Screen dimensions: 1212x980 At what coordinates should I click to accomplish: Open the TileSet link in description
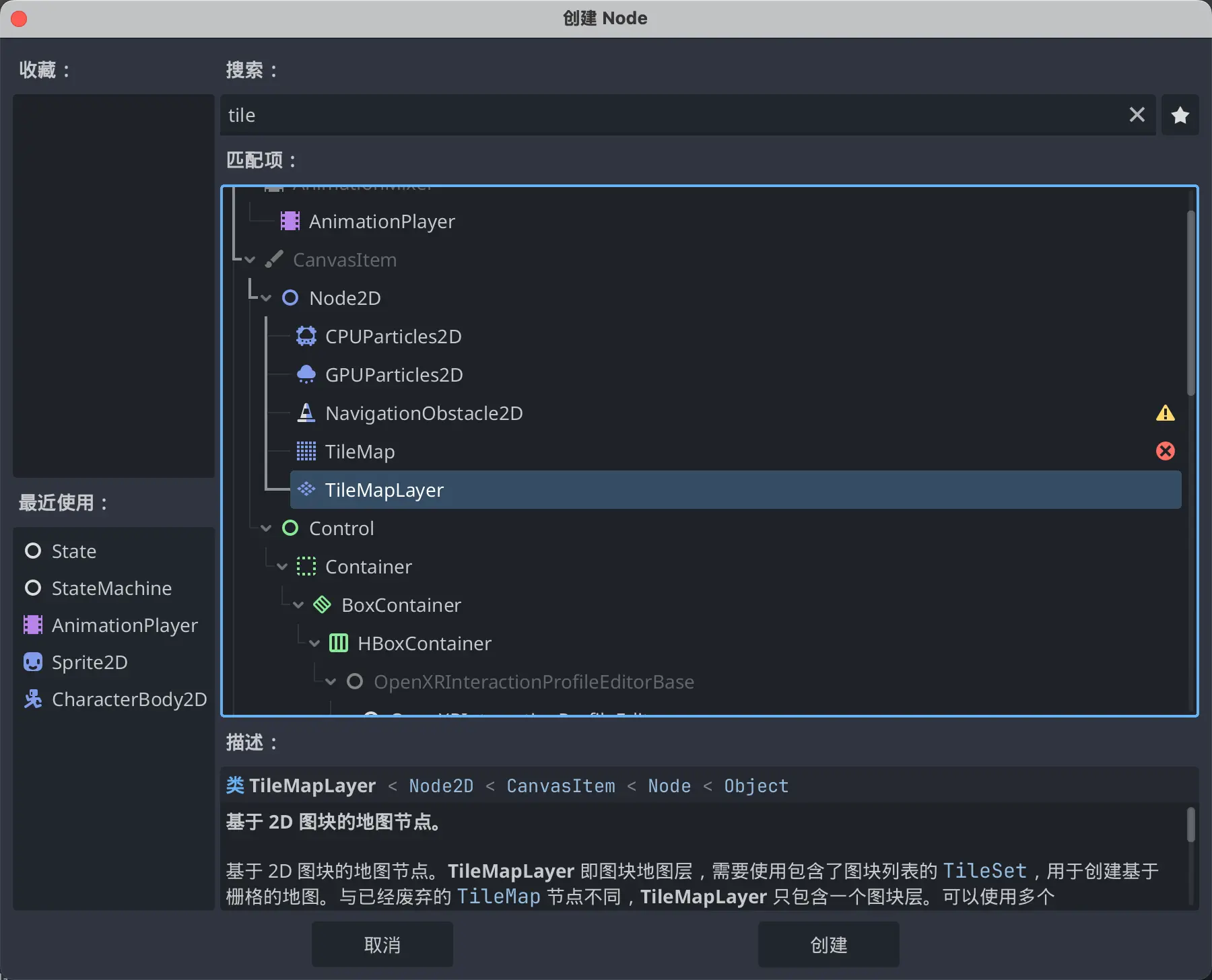984,871
